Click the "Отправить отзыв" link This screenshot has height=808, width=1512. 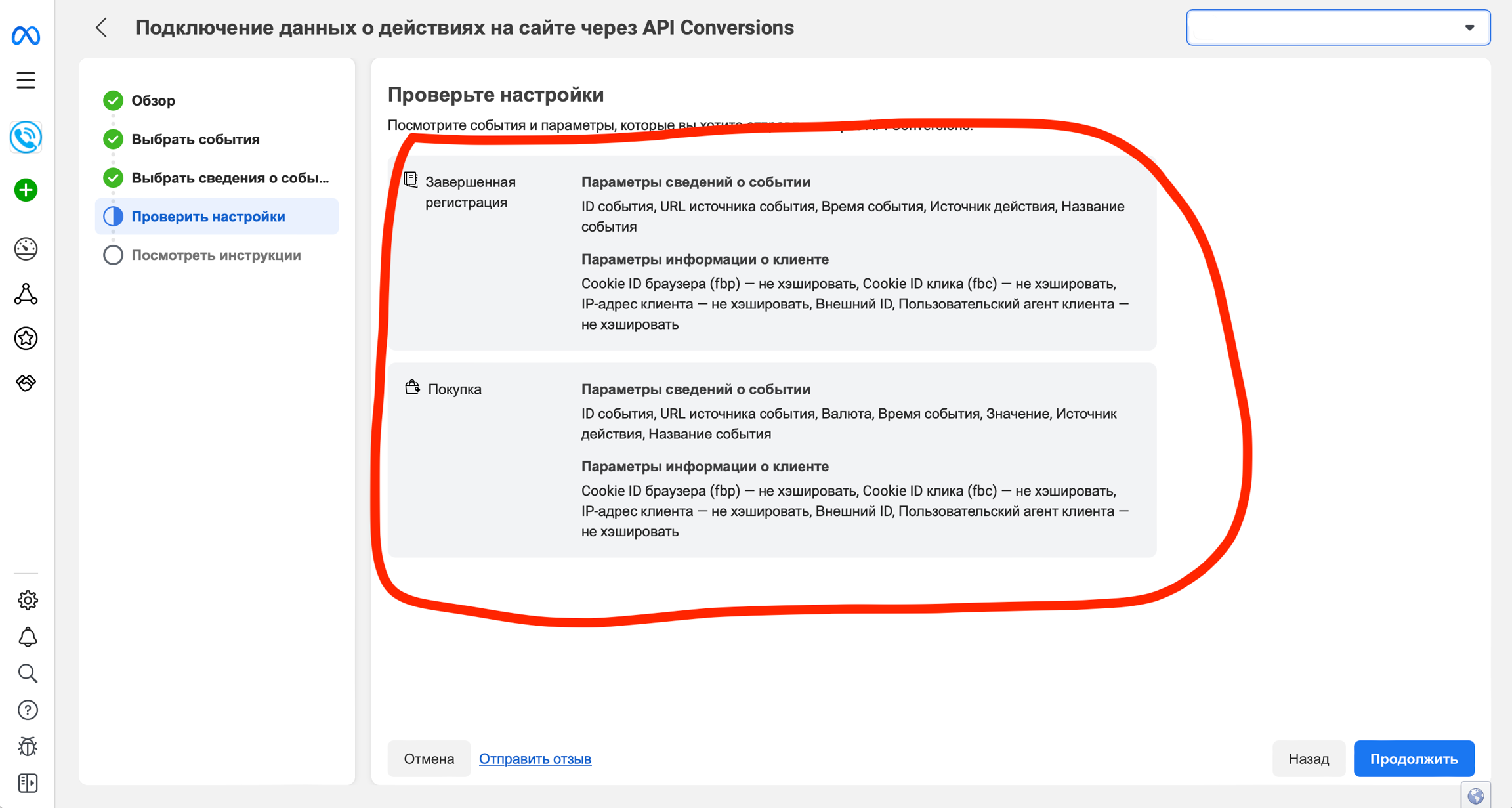[535, 759]
